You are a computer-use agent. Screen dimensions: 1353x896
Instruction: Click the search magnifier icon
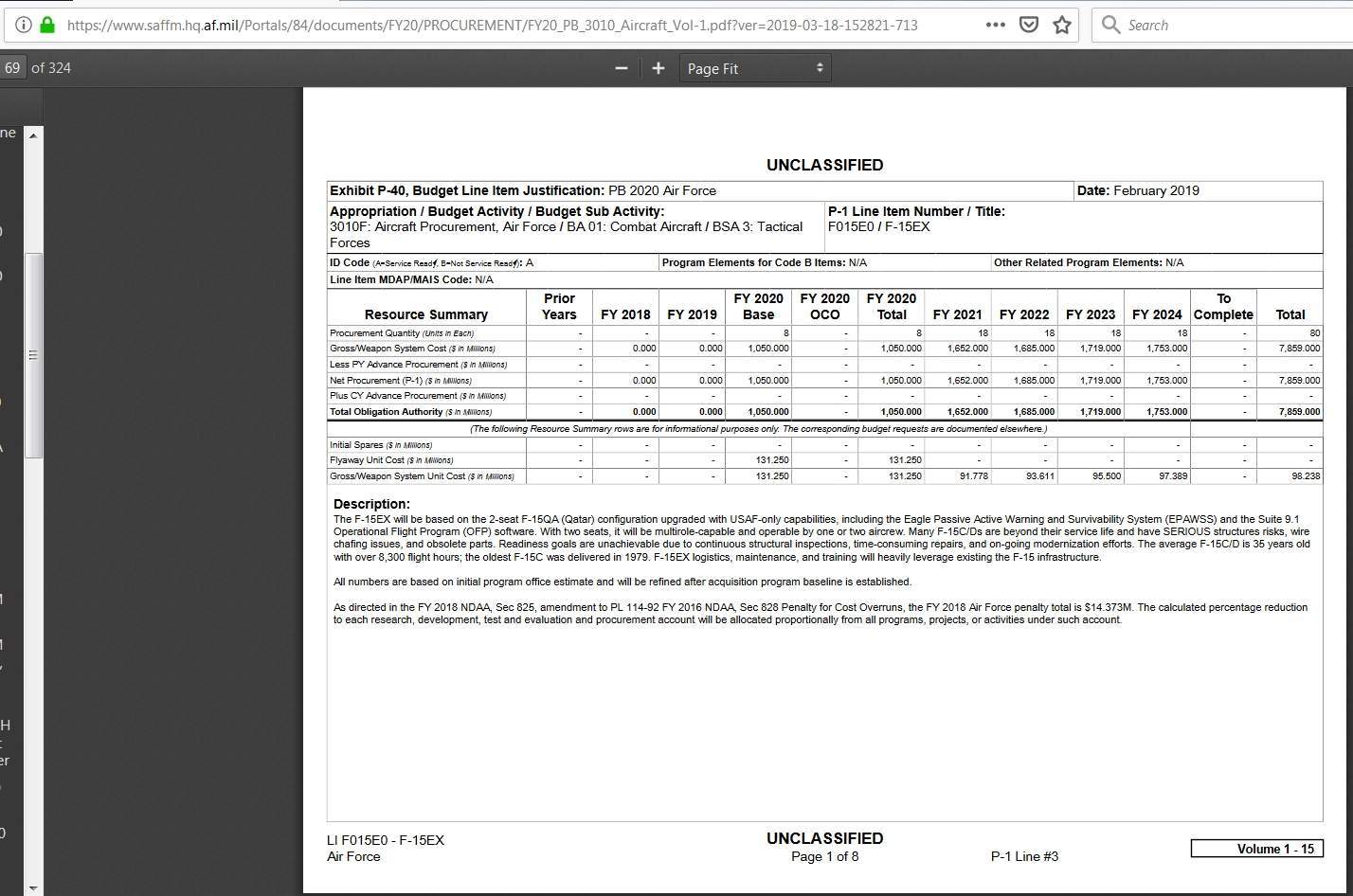[1110, 26]
